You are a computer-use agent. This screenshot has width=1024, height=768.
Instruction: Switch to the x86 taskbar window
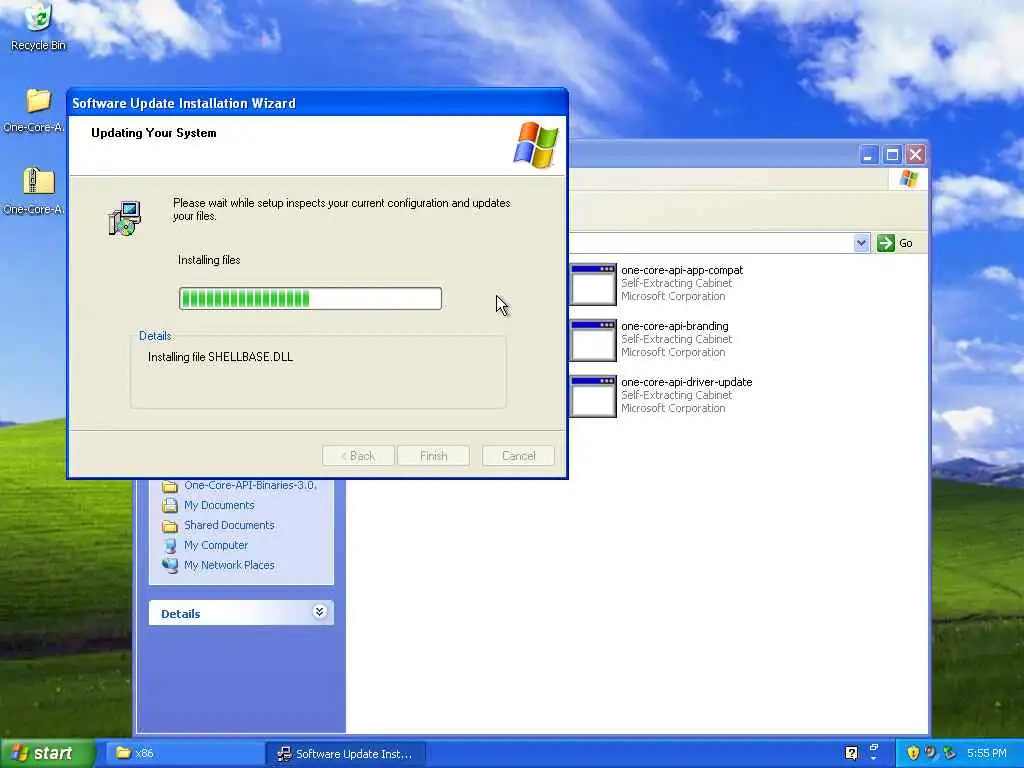[185, 753]
